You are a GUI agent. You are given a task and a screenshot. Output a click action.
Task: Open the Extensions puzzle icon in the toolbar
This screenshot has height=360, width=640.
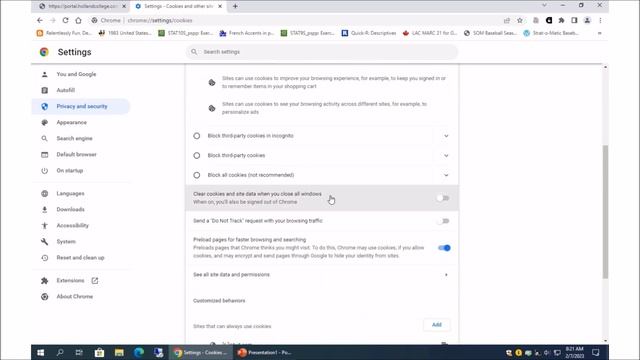pos(562,20)
